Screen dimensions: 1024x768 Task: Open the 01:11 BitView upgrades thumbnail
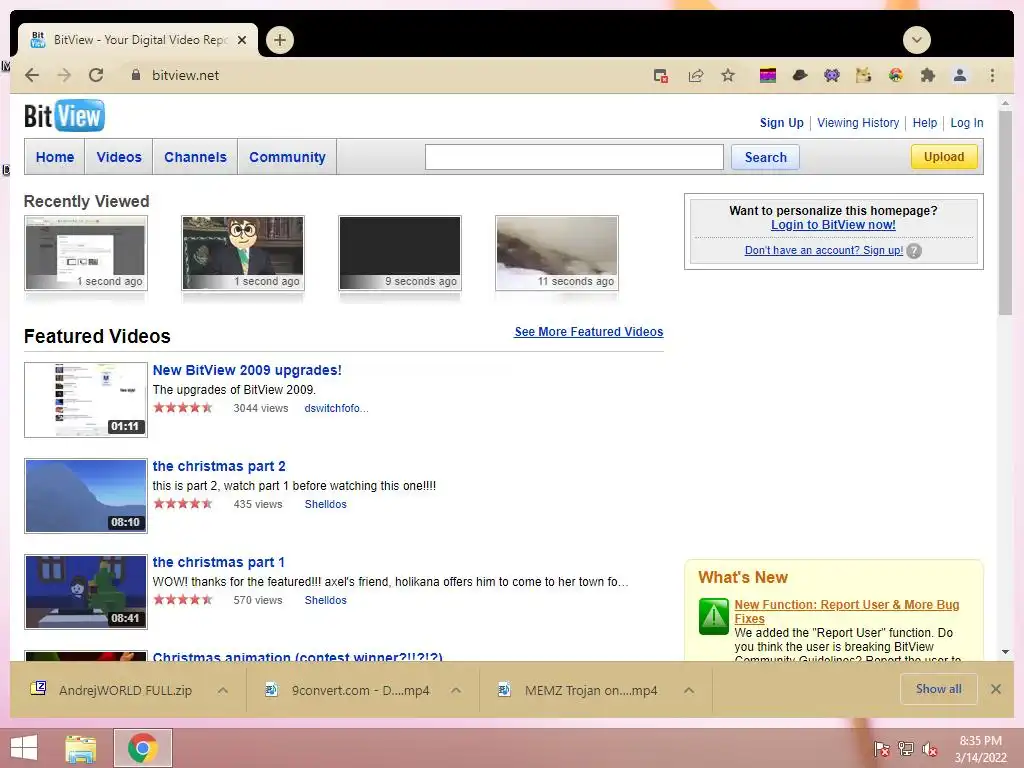[86, 400]
